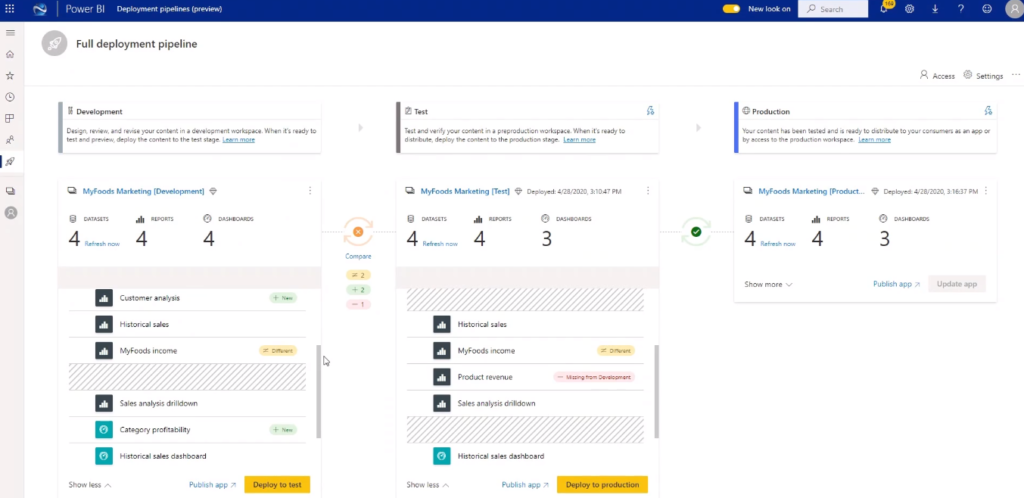Collapse Test list with Show less
1024x498 pixels.
click(x=427, y=485)
